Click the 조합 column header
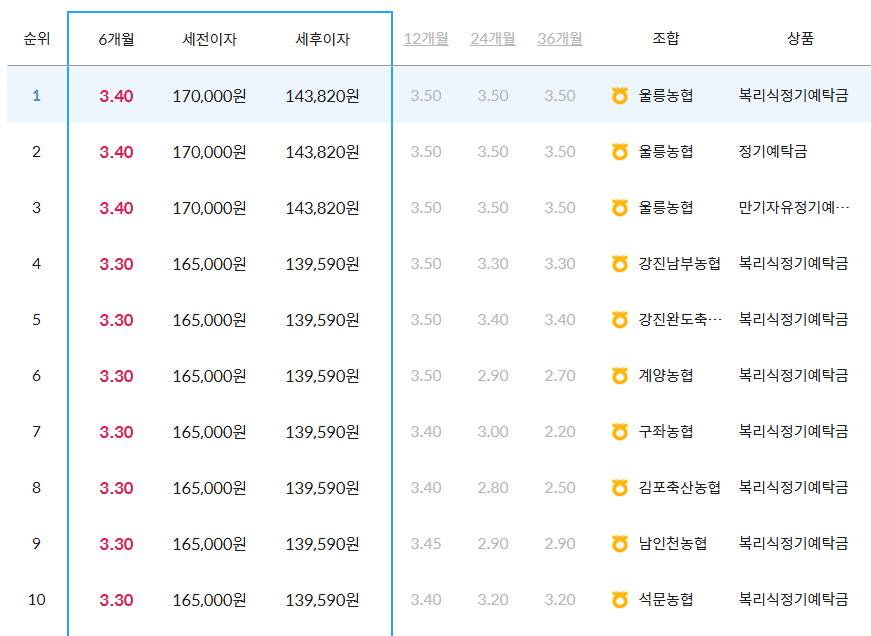 coord(665,38)
